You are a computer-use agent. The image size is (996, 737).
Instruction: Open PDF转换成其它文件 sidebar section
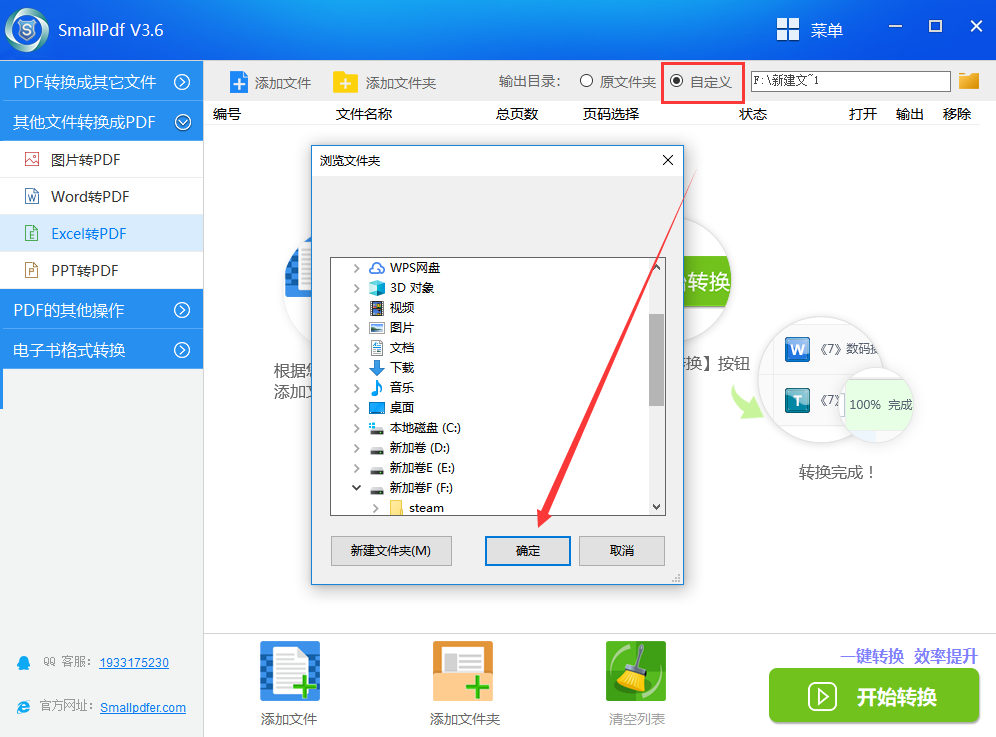(x=102, y=81)
